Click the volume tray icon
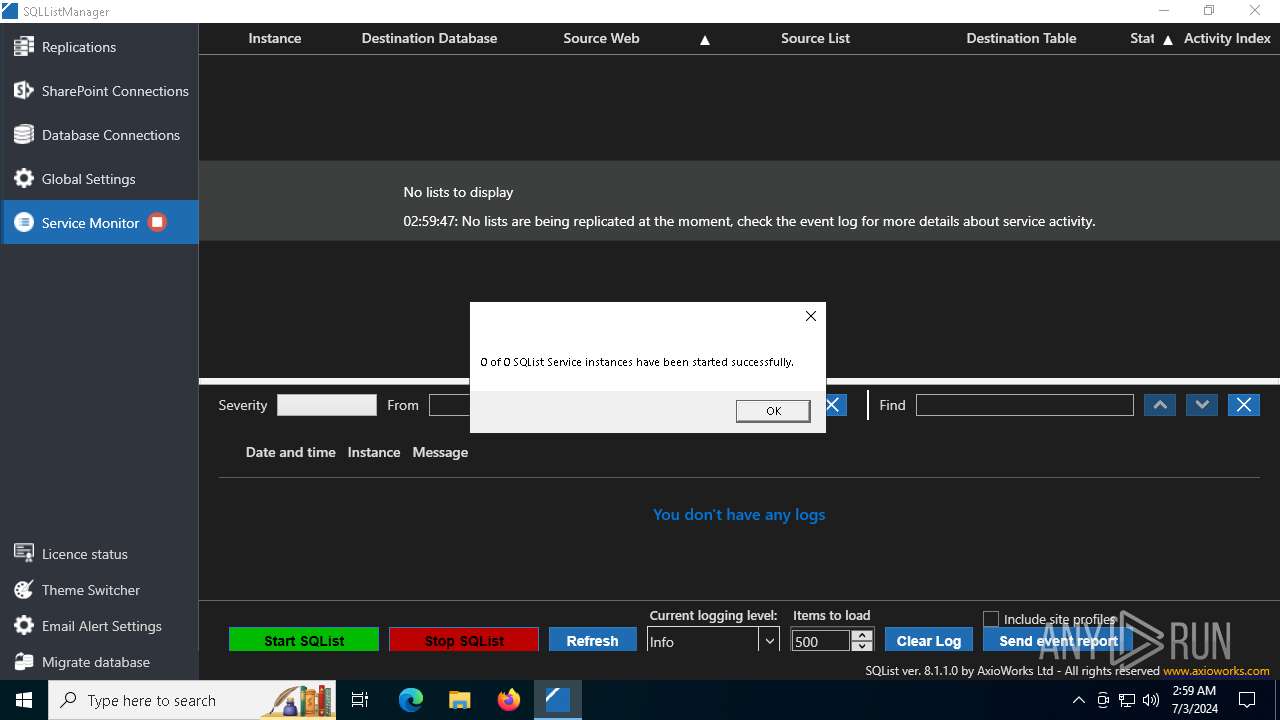The image size is (1280, 720). pos(1151,700)
